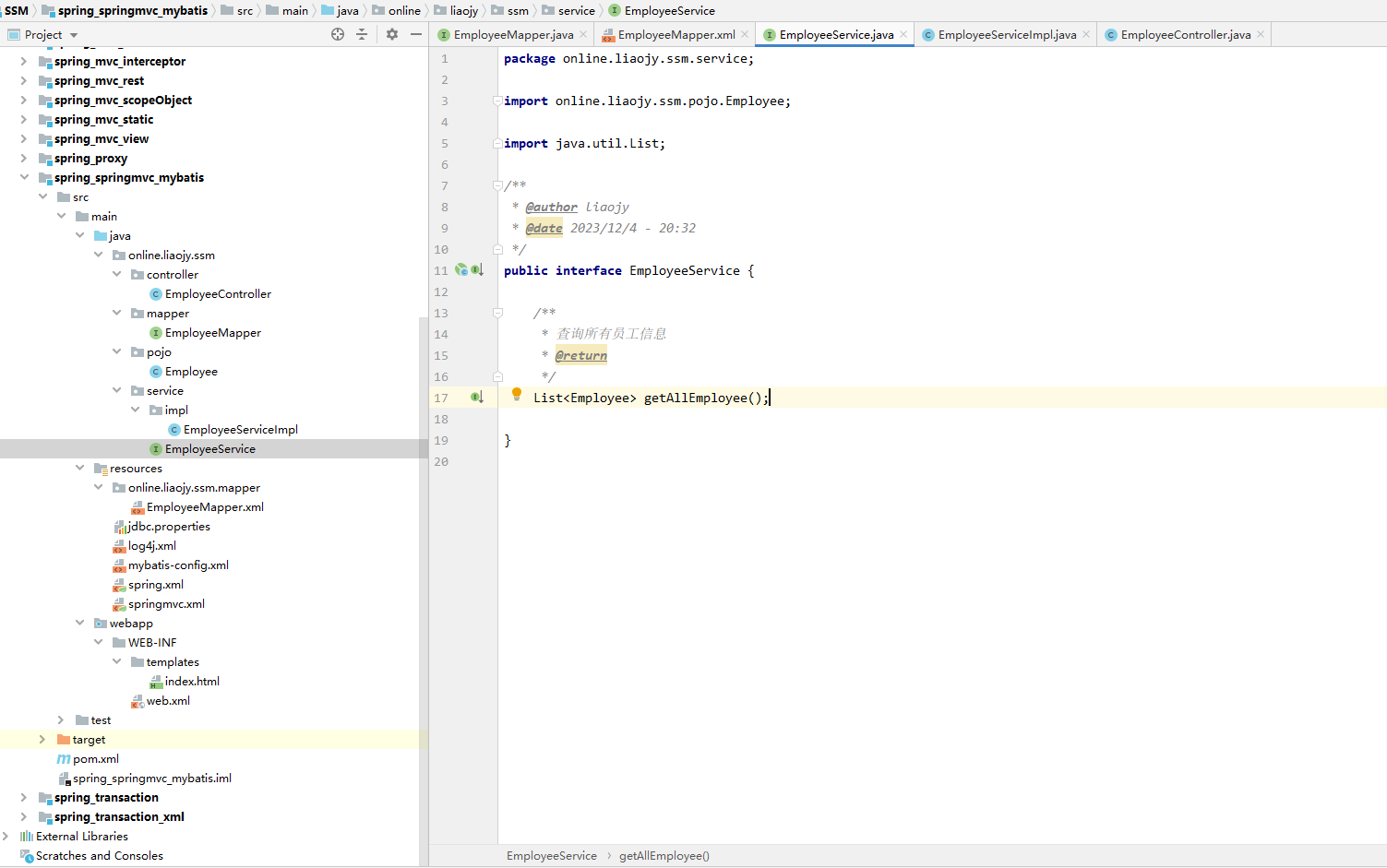
Task: Collapse the spring_springmvc_mybatis module
Action: 23,177
